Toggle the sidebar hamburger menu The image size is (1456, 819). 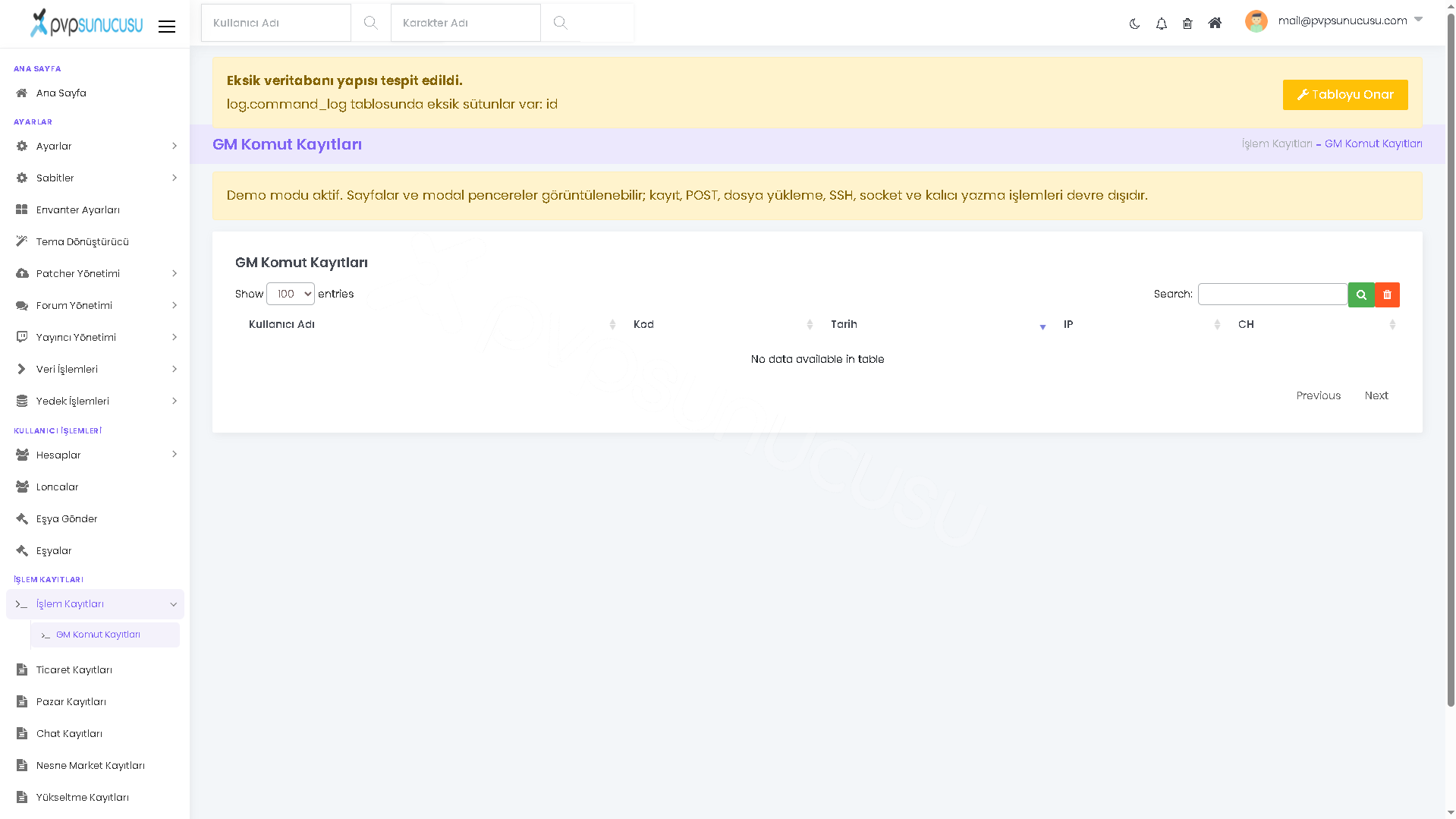point(167,27)
